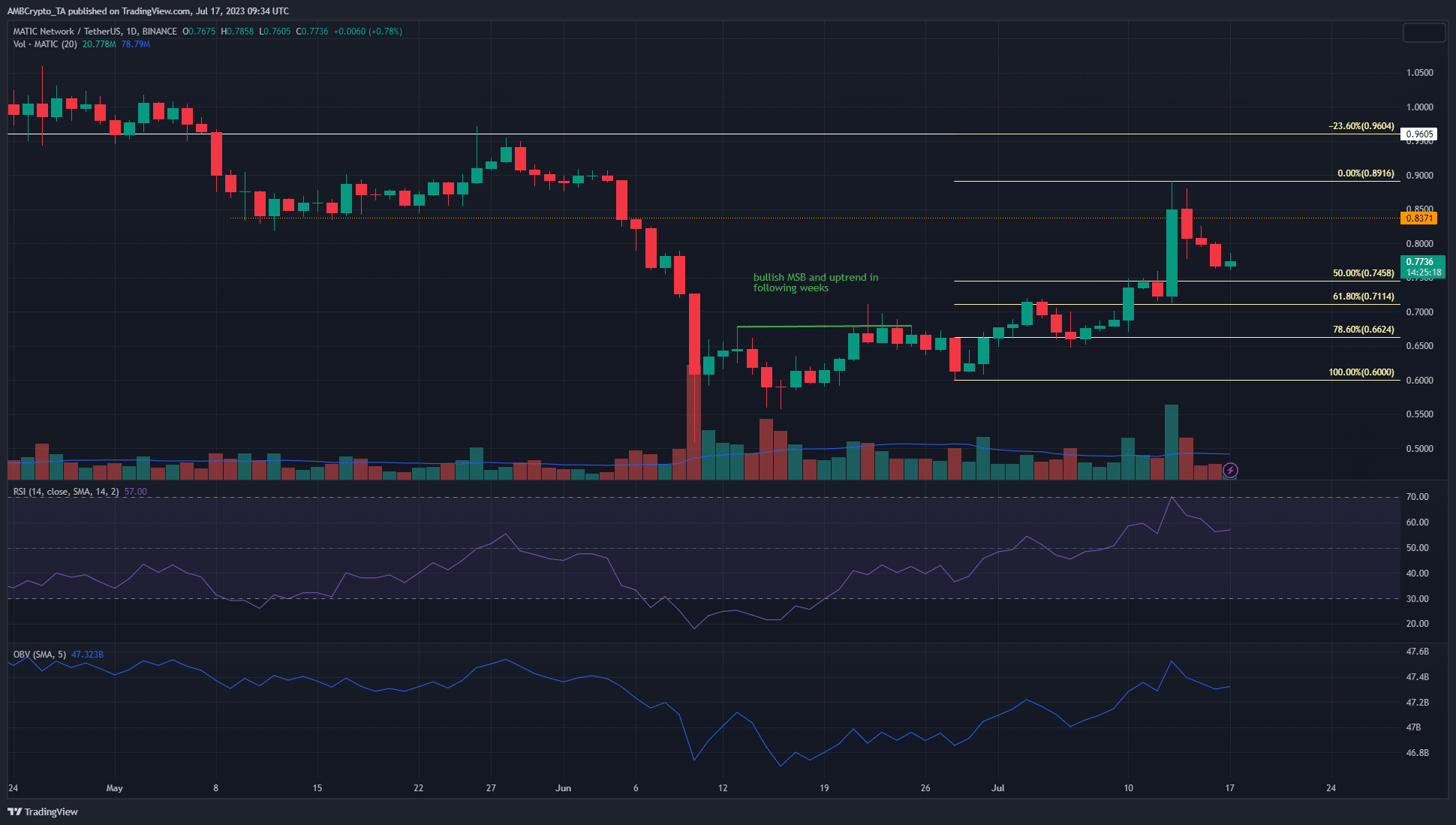Select the 50.00%(0.7458) Fibonacci label
This screenshot has width=1456, height=825.
coord(1364,273)
